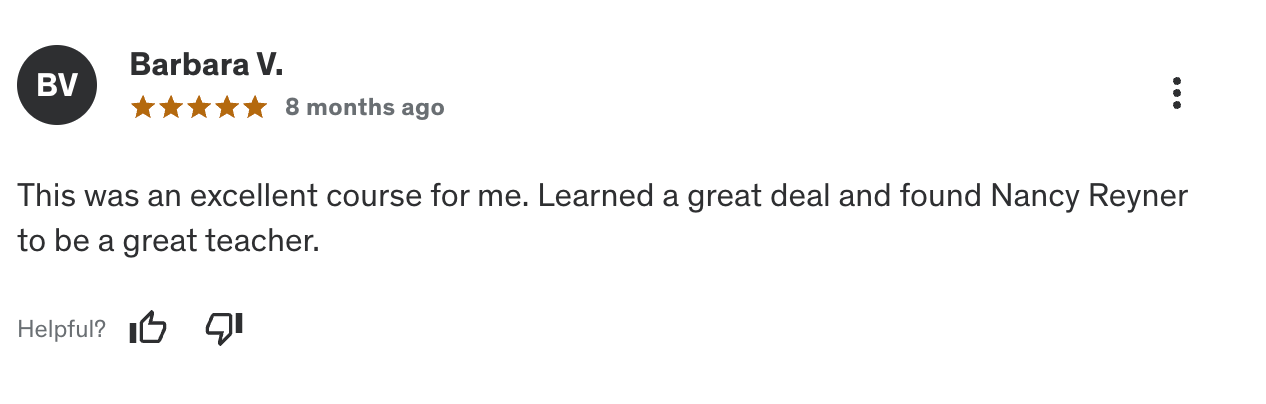Viewport: 1266px width, 404px height.
Task: Click the fourth star in the rating
Action: tap(227, 107)
